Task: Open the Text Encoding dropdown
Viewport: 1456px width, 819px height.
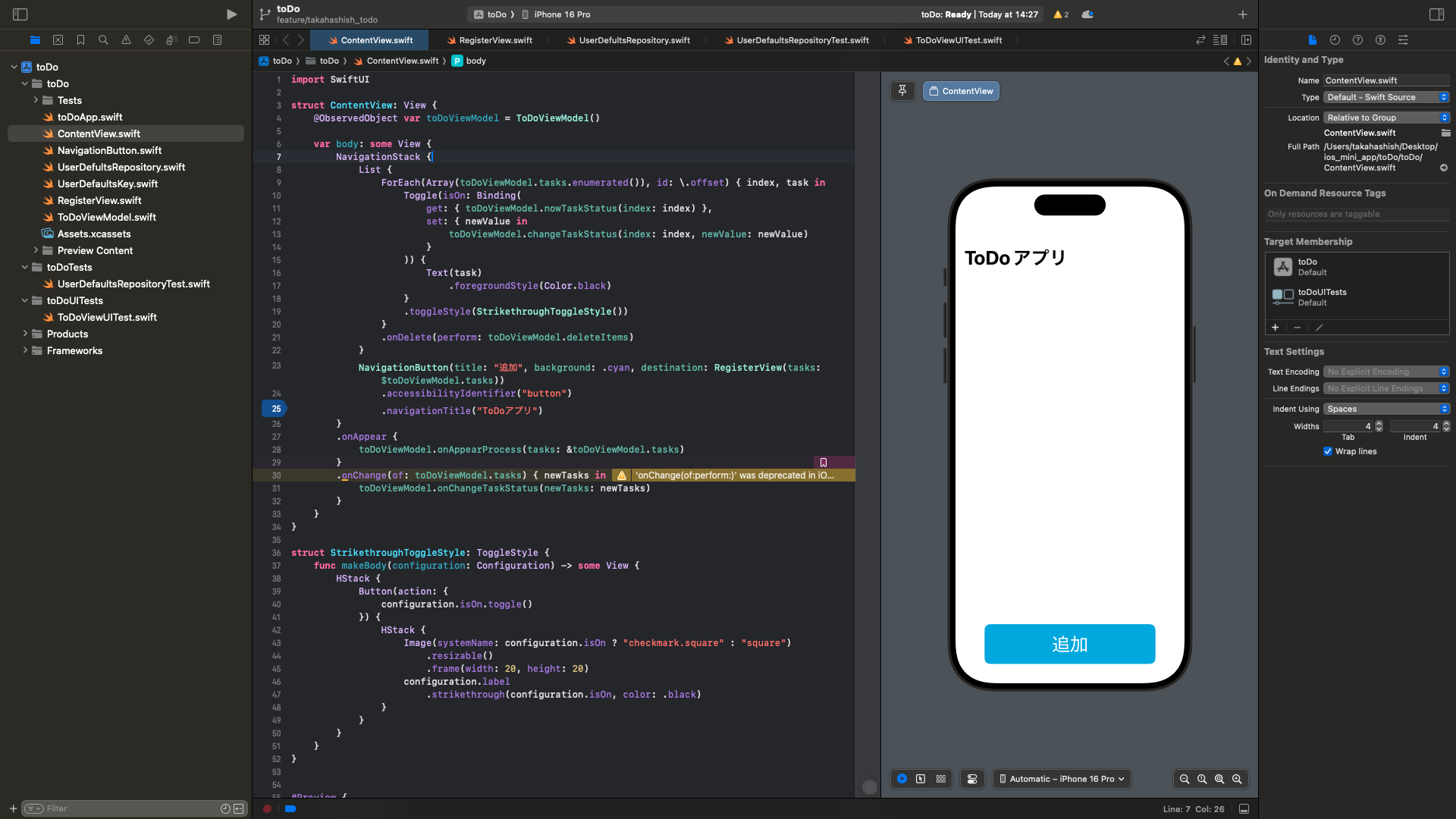Action: [x=1385, y=372]
